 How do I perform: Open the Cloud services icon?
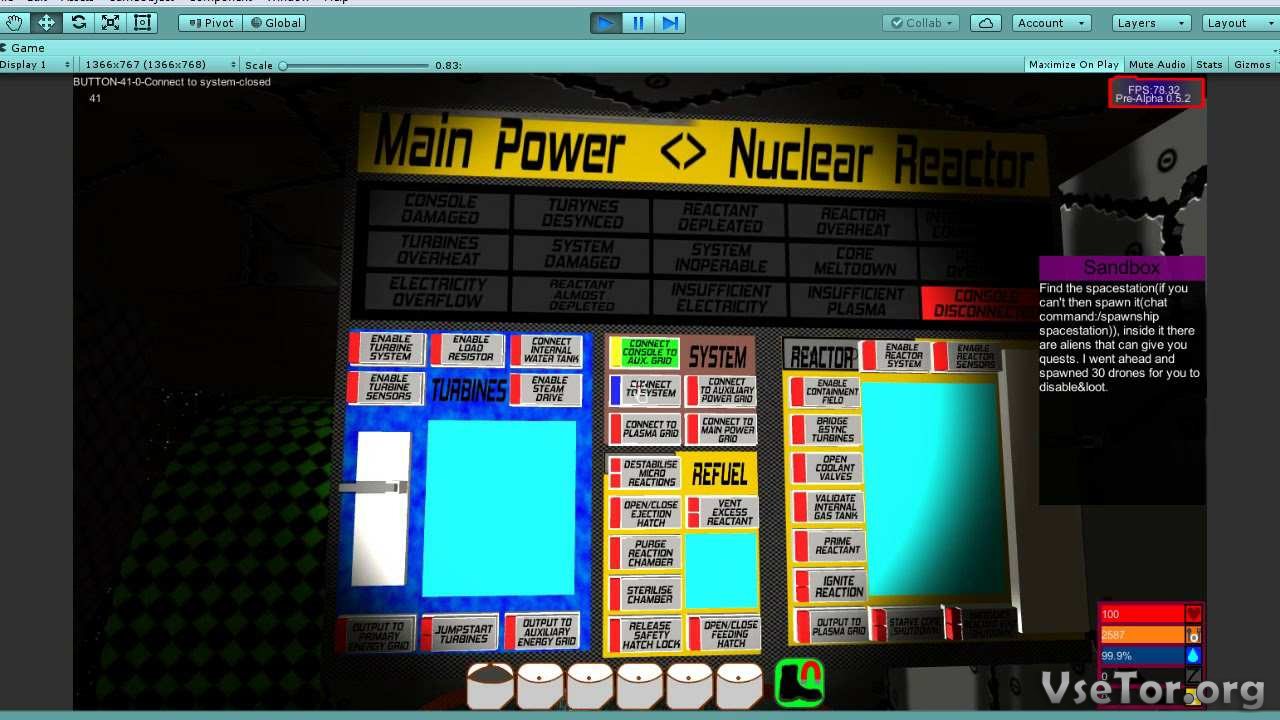tap(986, 23)
